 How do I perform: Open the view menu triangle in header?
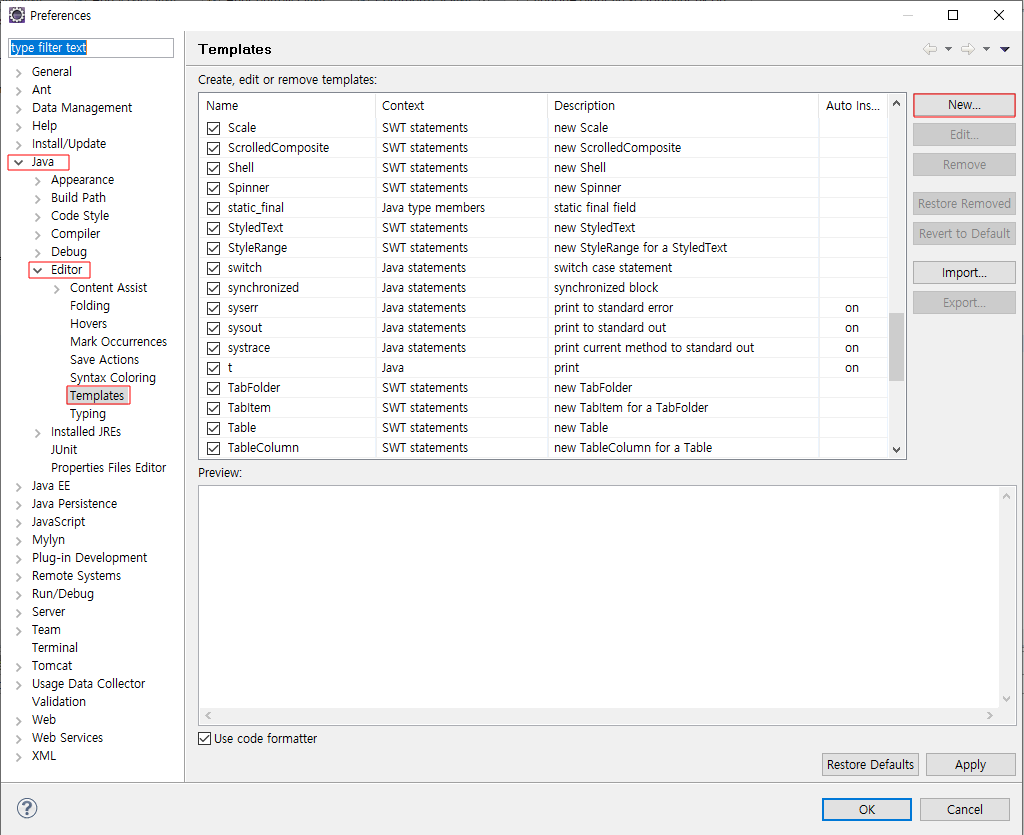pos(1005,50)
